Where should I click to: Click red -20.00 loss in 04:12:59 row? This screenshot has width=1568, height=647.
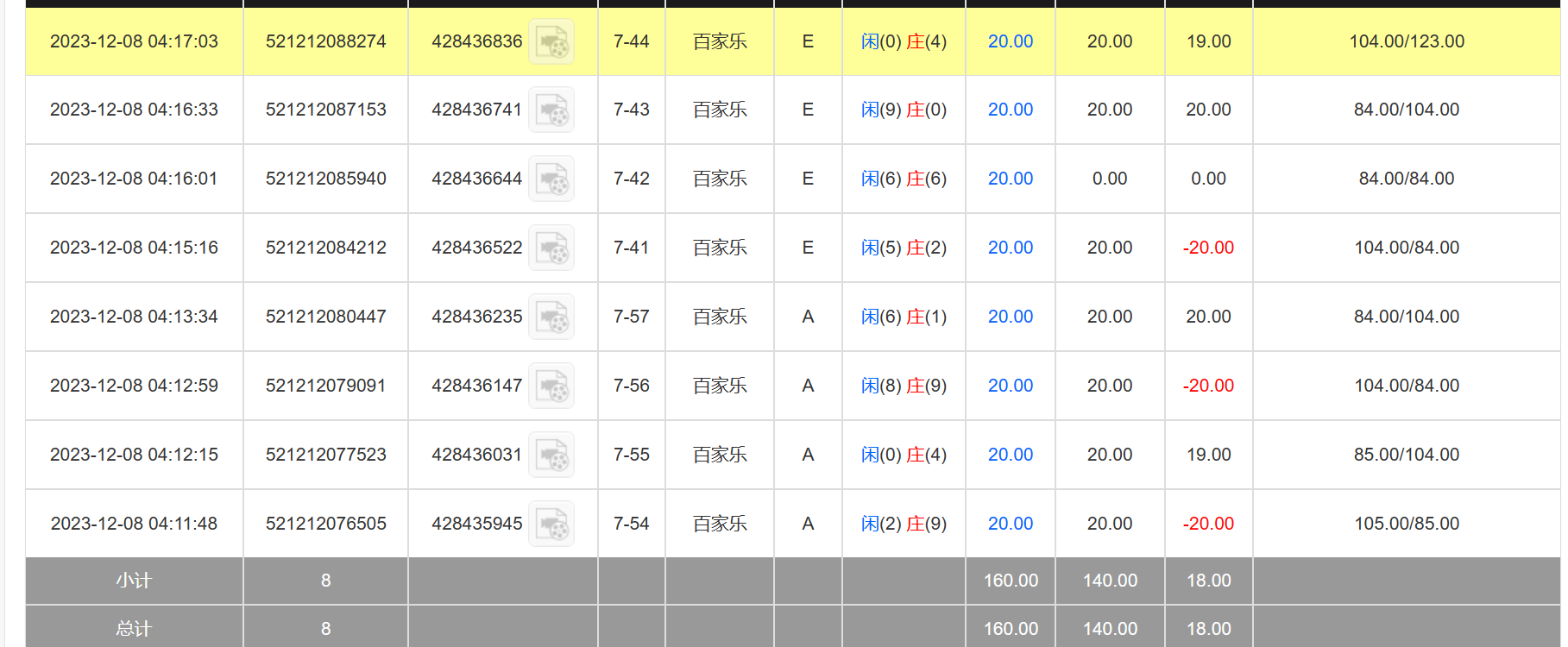tap(1208, 386)
